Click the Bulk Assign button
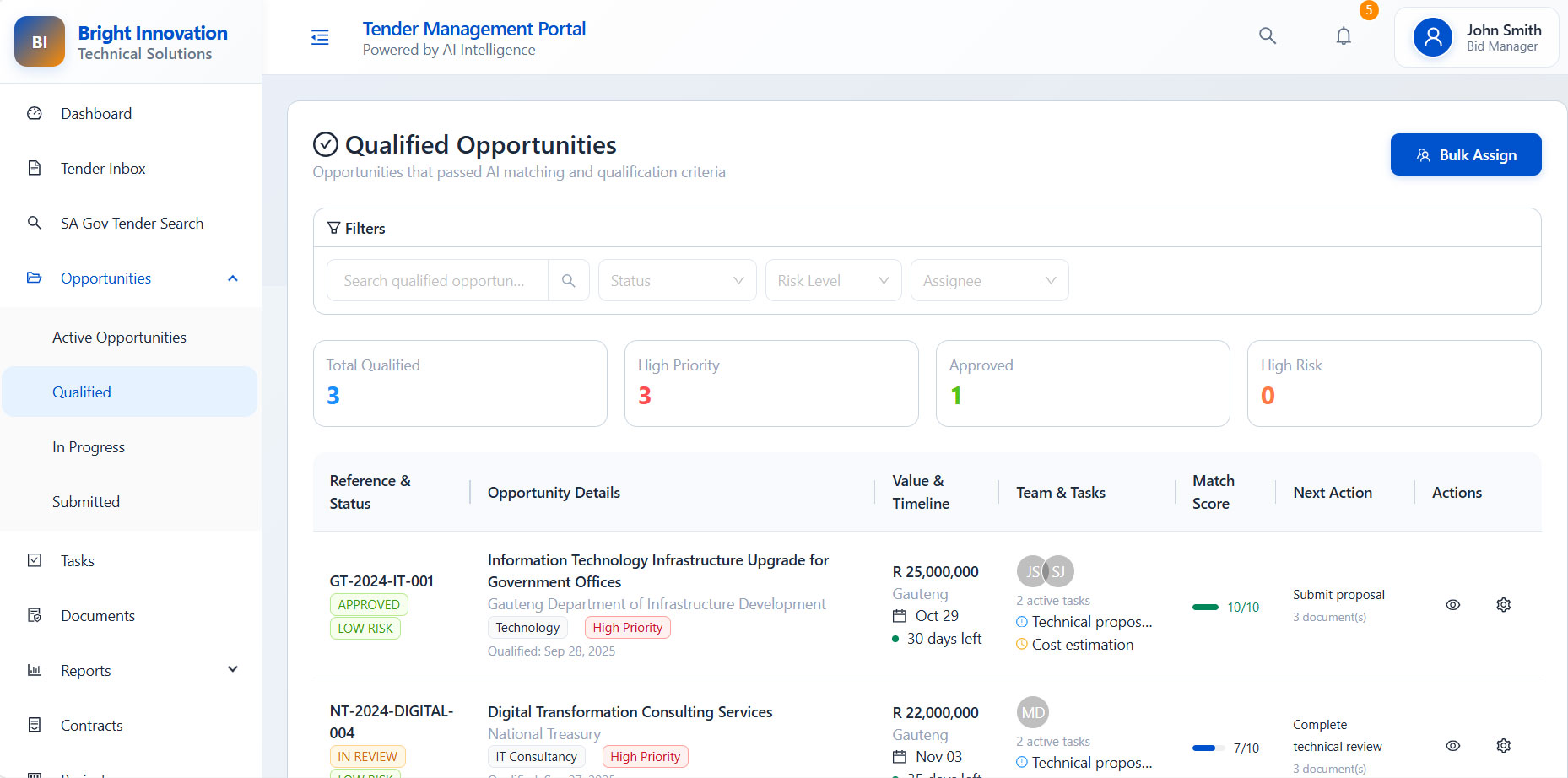The height and width of the screenshot is (778, 1568). click(1465, 154)
